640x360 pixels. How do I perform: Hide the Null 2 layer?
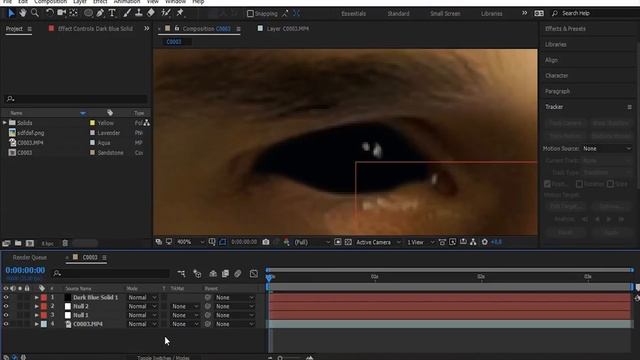click(6, 306)
